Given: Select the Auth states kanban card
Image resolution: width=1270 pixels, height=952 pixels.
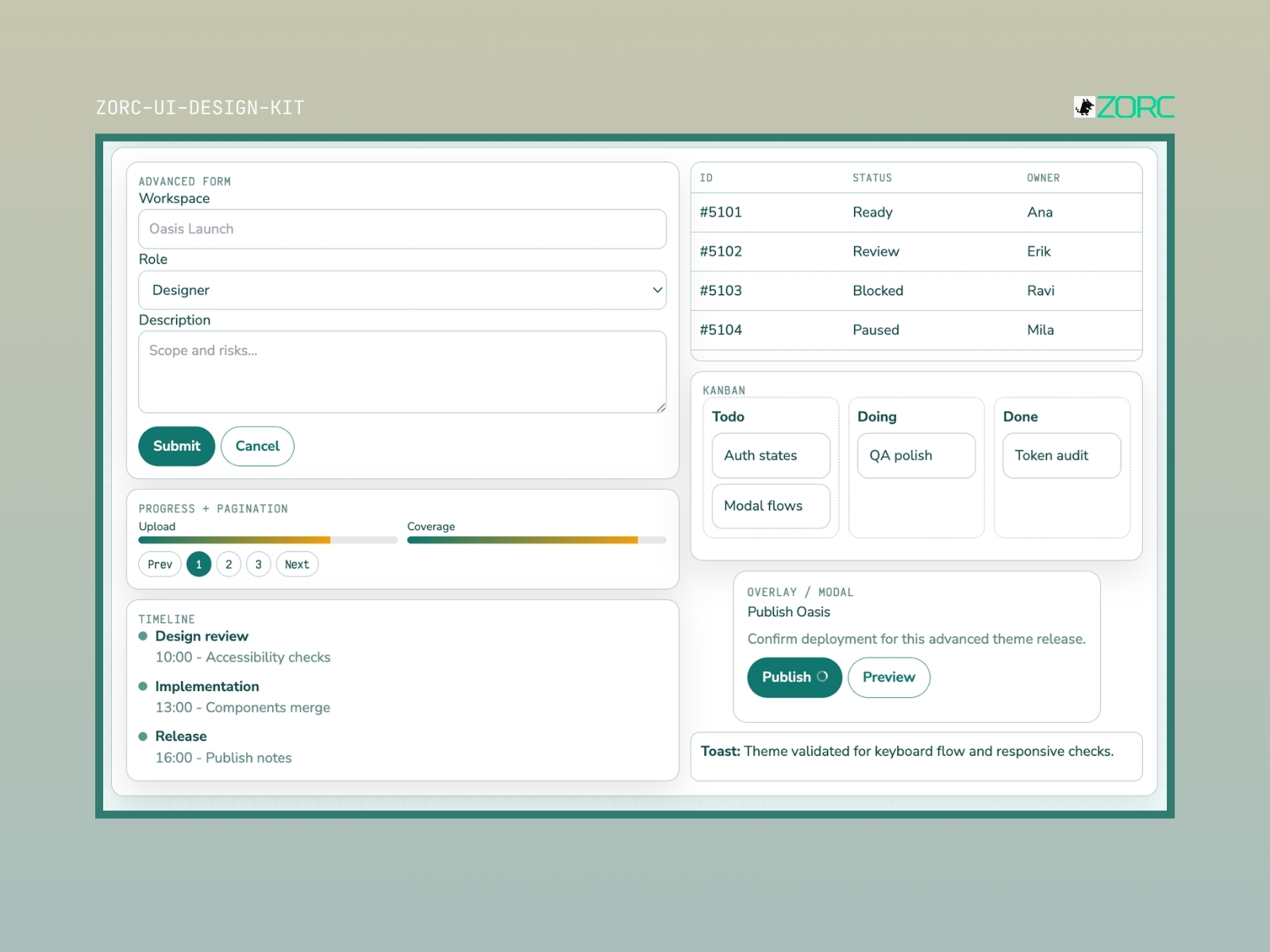Looking at the screenshot, I should click(x=771, y=455).
